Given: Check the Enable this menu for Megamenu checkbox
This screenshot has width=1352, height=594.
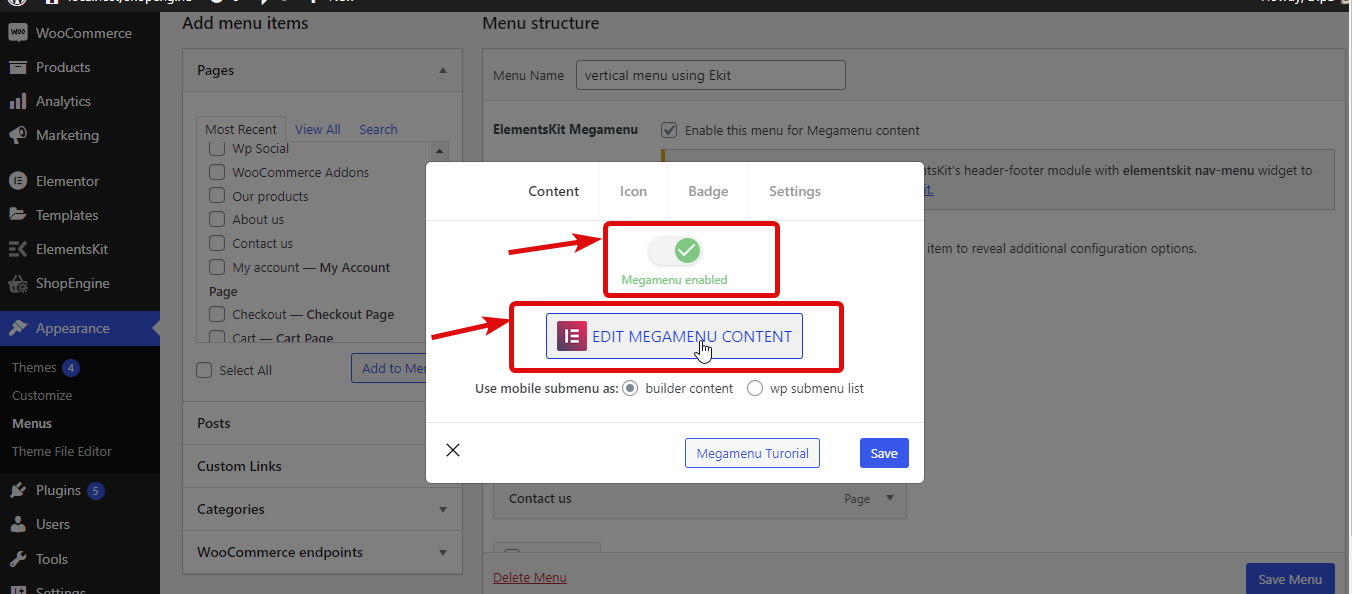Looking at the screenshot, I should (x=670, y=130).
